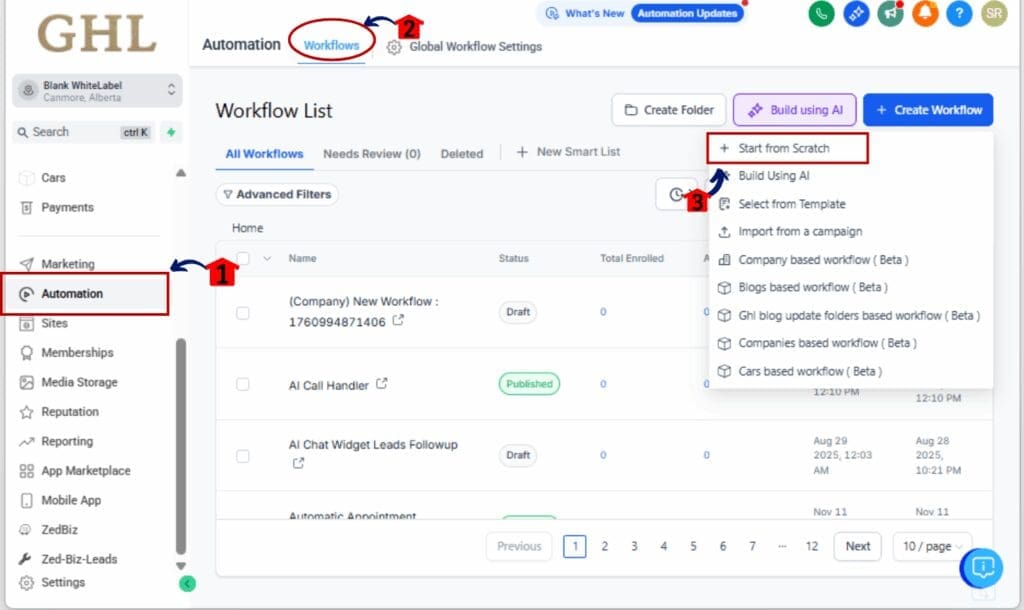Click the Create Workflow button

click(x=928, y=110)
